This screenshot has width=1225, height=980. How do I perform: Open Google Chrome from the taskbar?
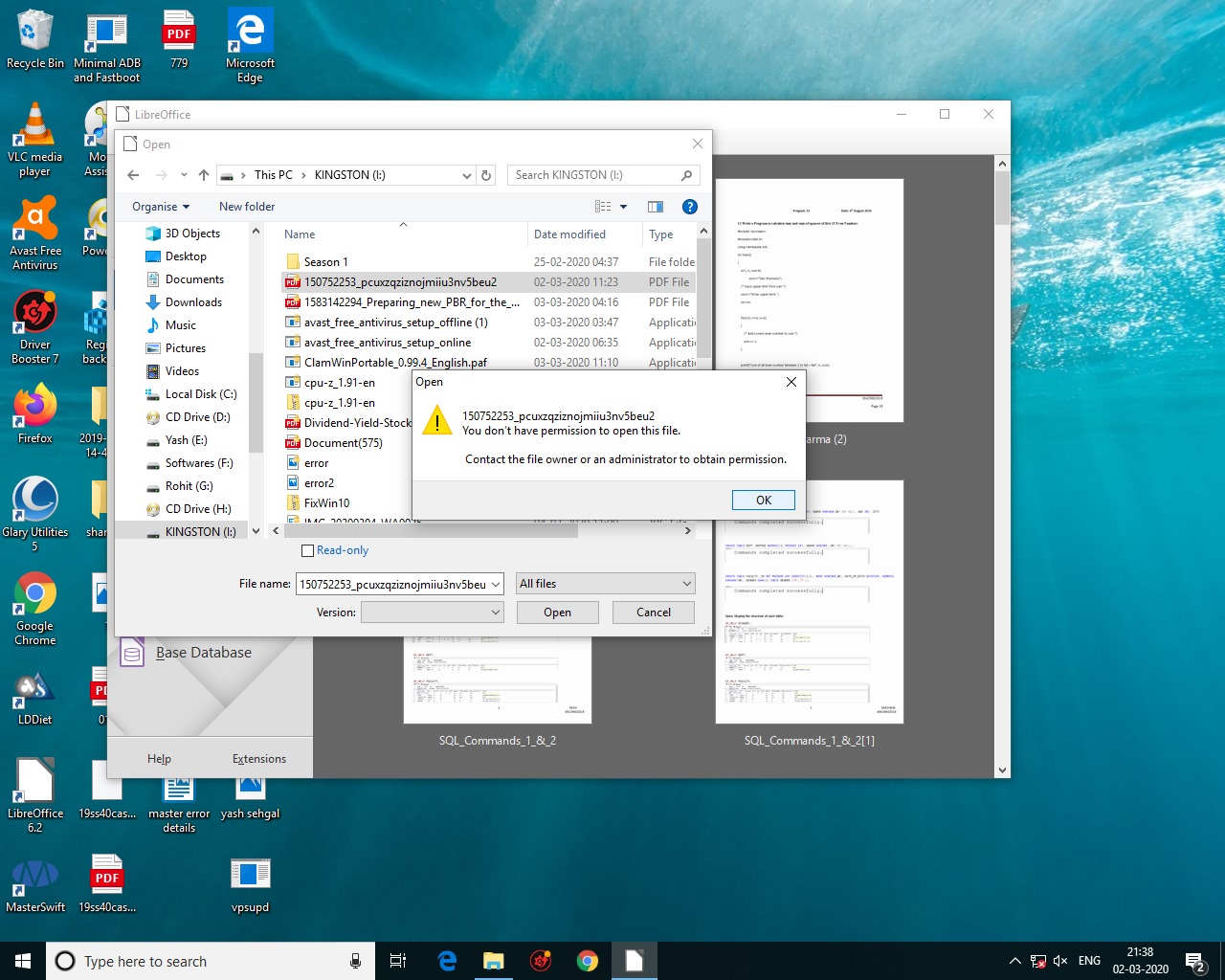pyautogui.click(x=587, y=961)
